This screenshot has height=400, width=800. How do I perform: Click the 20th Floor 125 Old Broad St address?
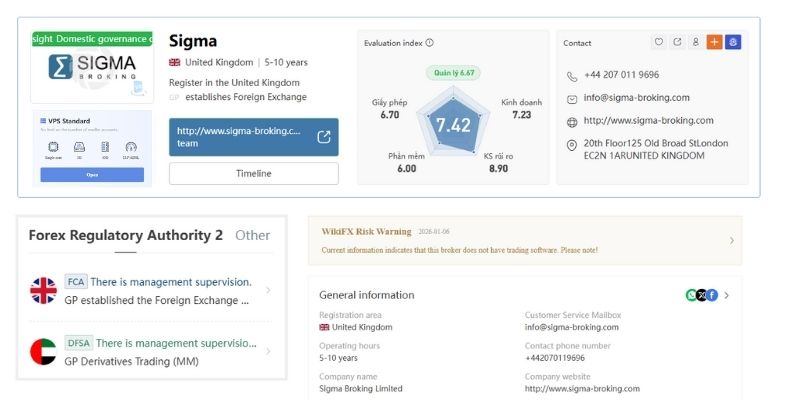(x=656, y=149)
